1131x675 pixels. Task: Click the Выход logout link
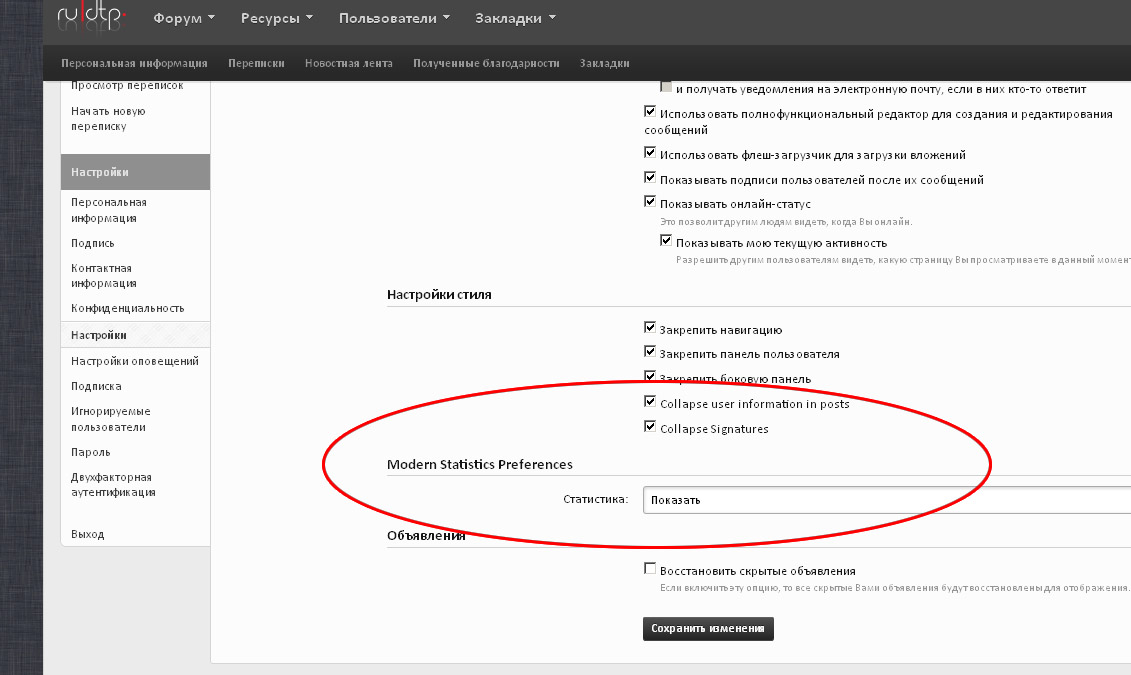coord(87,534)
